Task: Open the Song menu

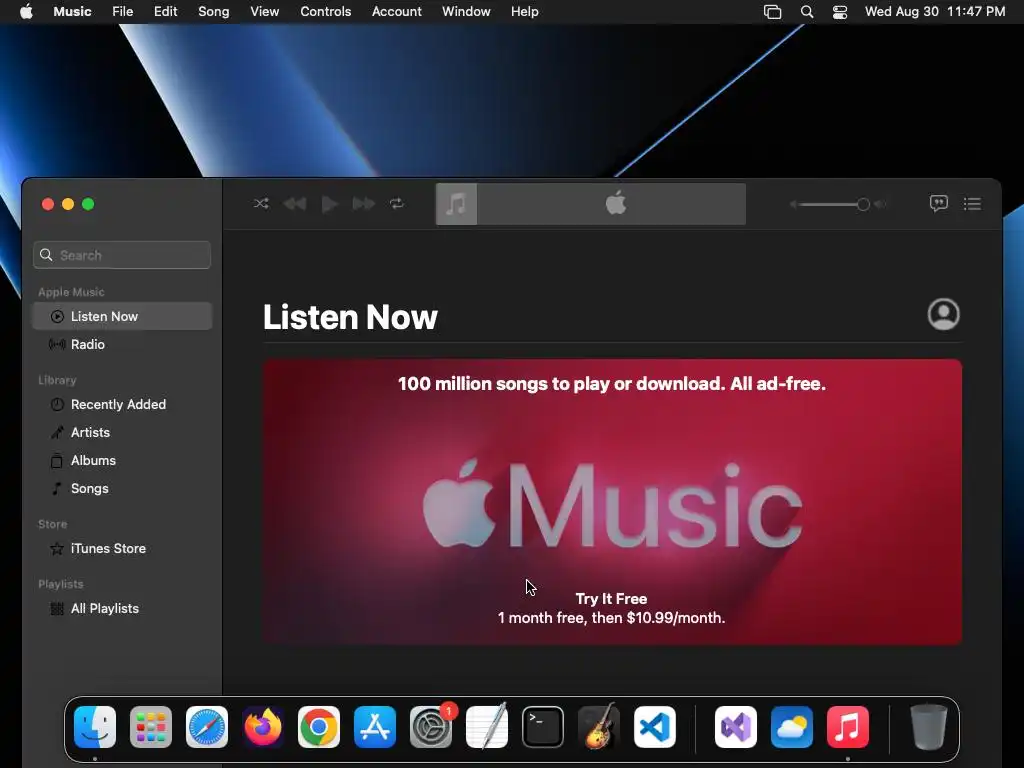Action: (214, 12)
